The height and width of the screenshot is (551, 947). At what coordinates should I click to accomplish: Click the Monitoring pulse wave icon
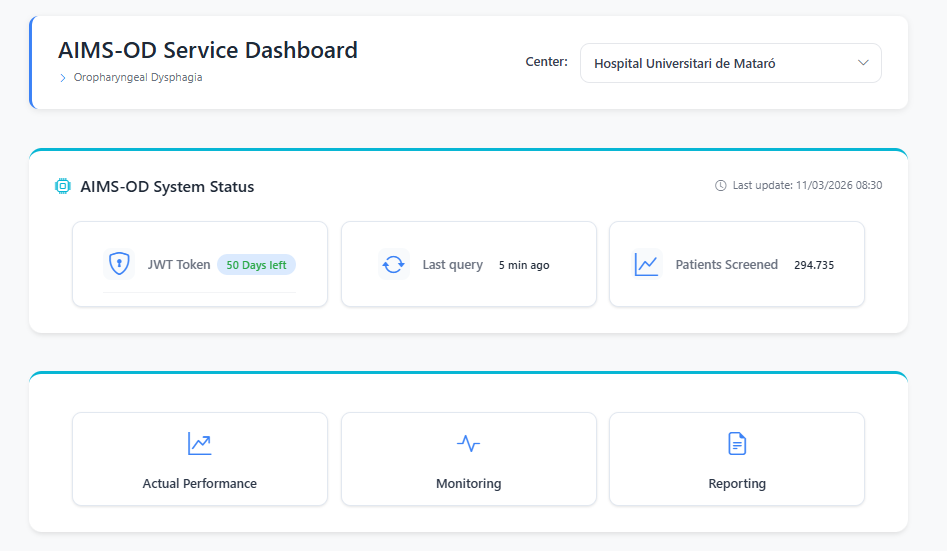pyautogui.click(x=468, y=444)
